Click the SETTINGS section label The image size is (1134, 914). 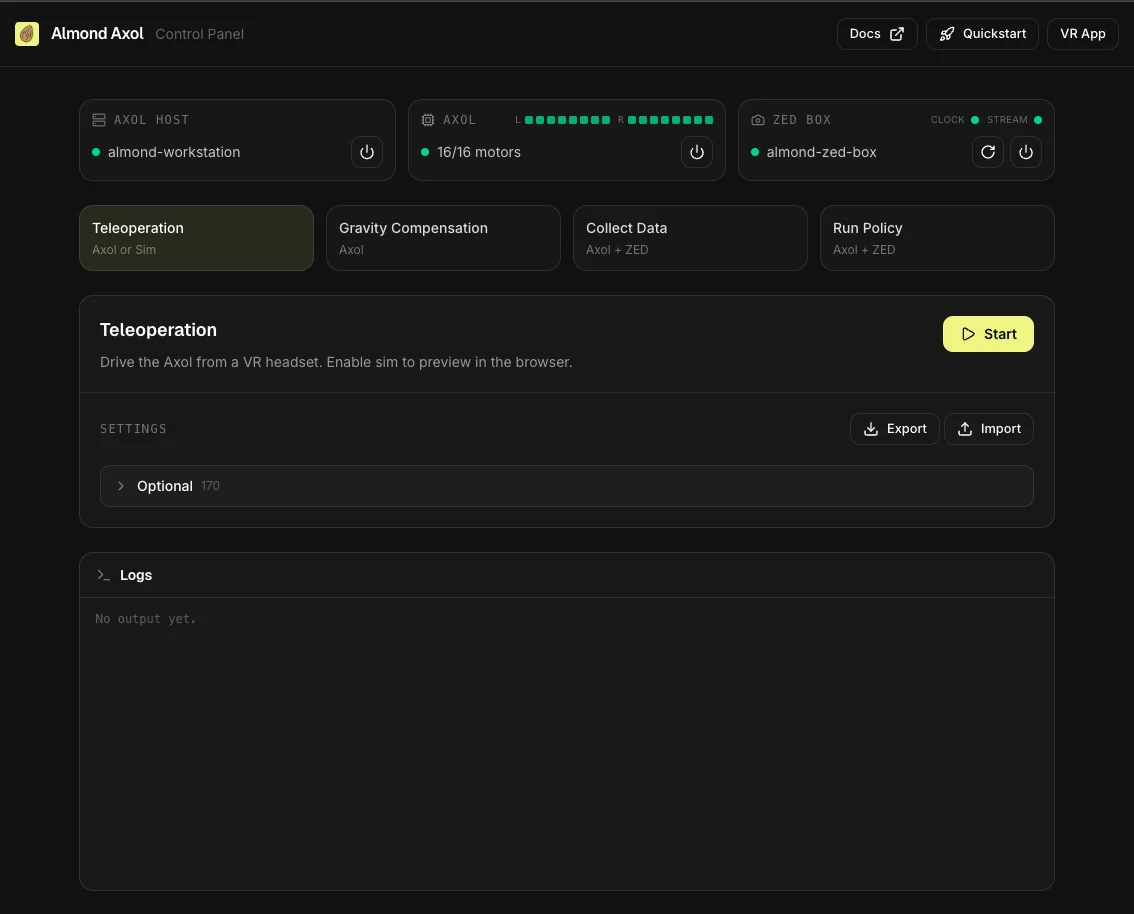click(133, 429)
